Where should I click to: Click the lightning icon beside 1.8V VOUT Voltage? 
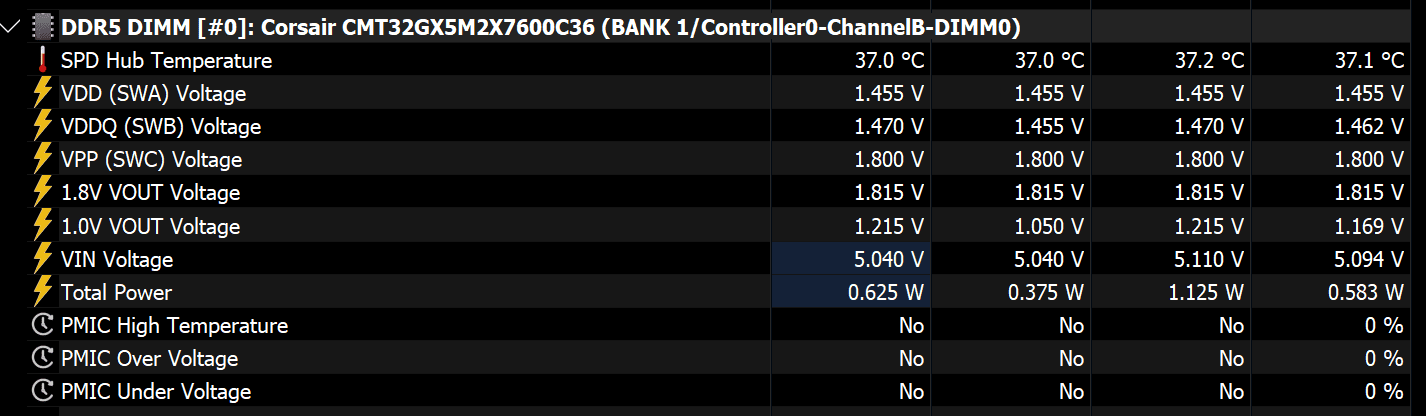coord(43,192)
